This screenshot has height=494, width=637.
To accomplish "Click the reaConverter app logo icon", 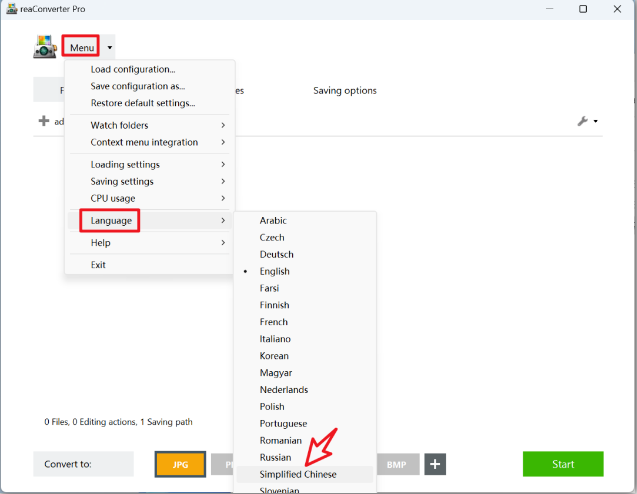I will click(x=45, y=47).
